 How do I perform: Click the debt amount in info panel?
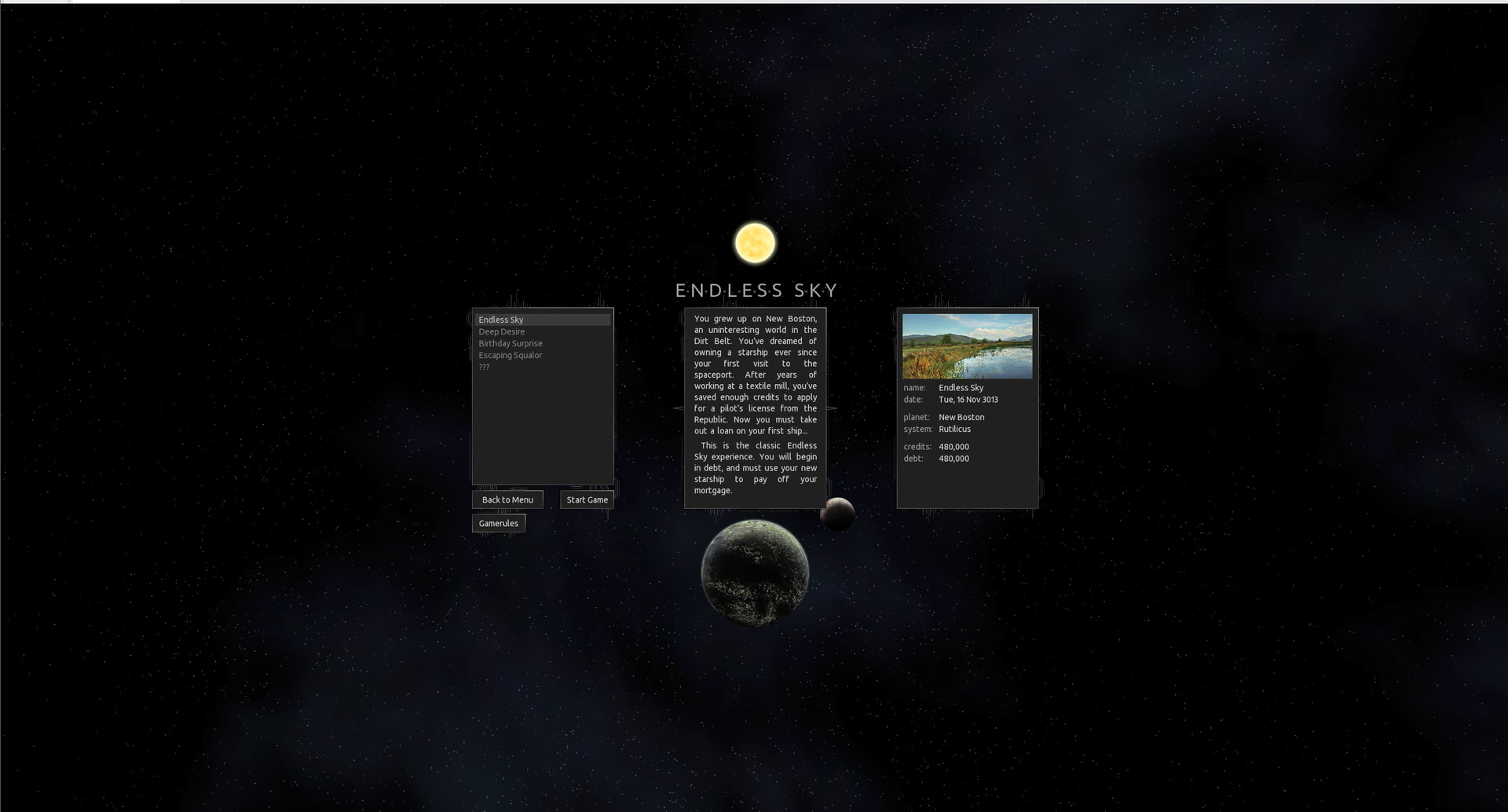pyautogui.click(x=953, y=459)
